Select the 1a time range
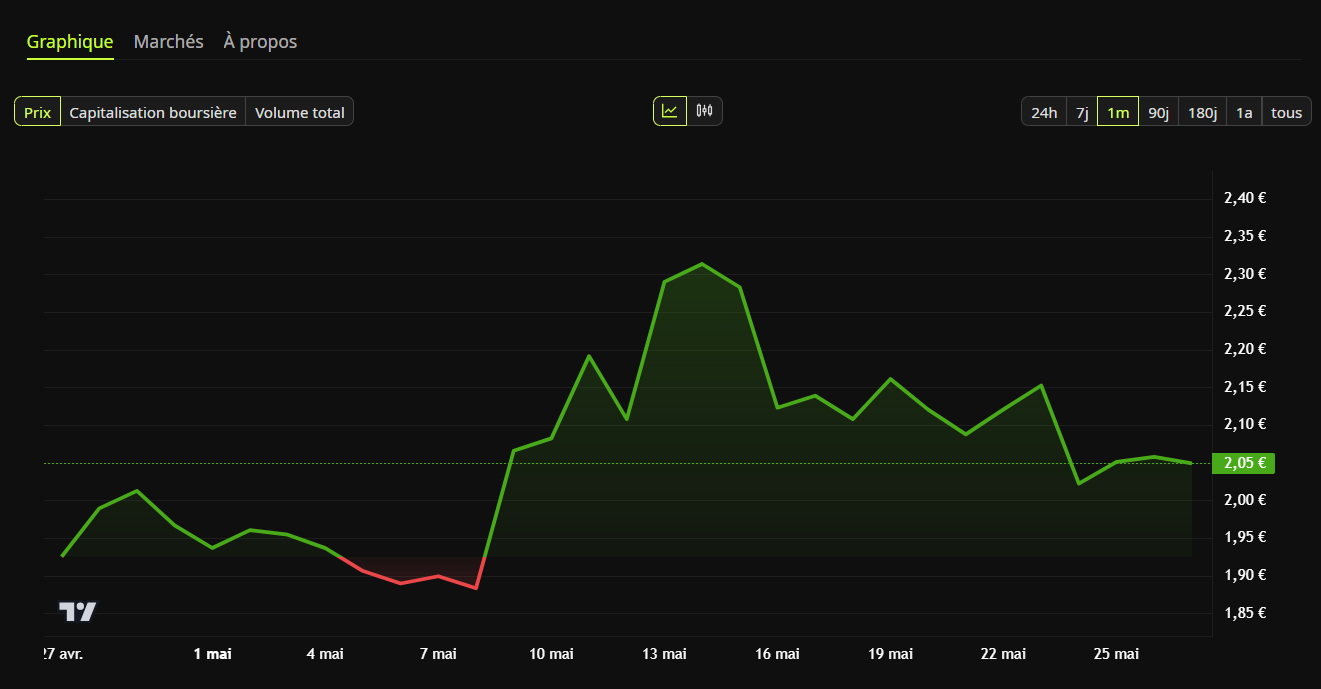 1244,112
